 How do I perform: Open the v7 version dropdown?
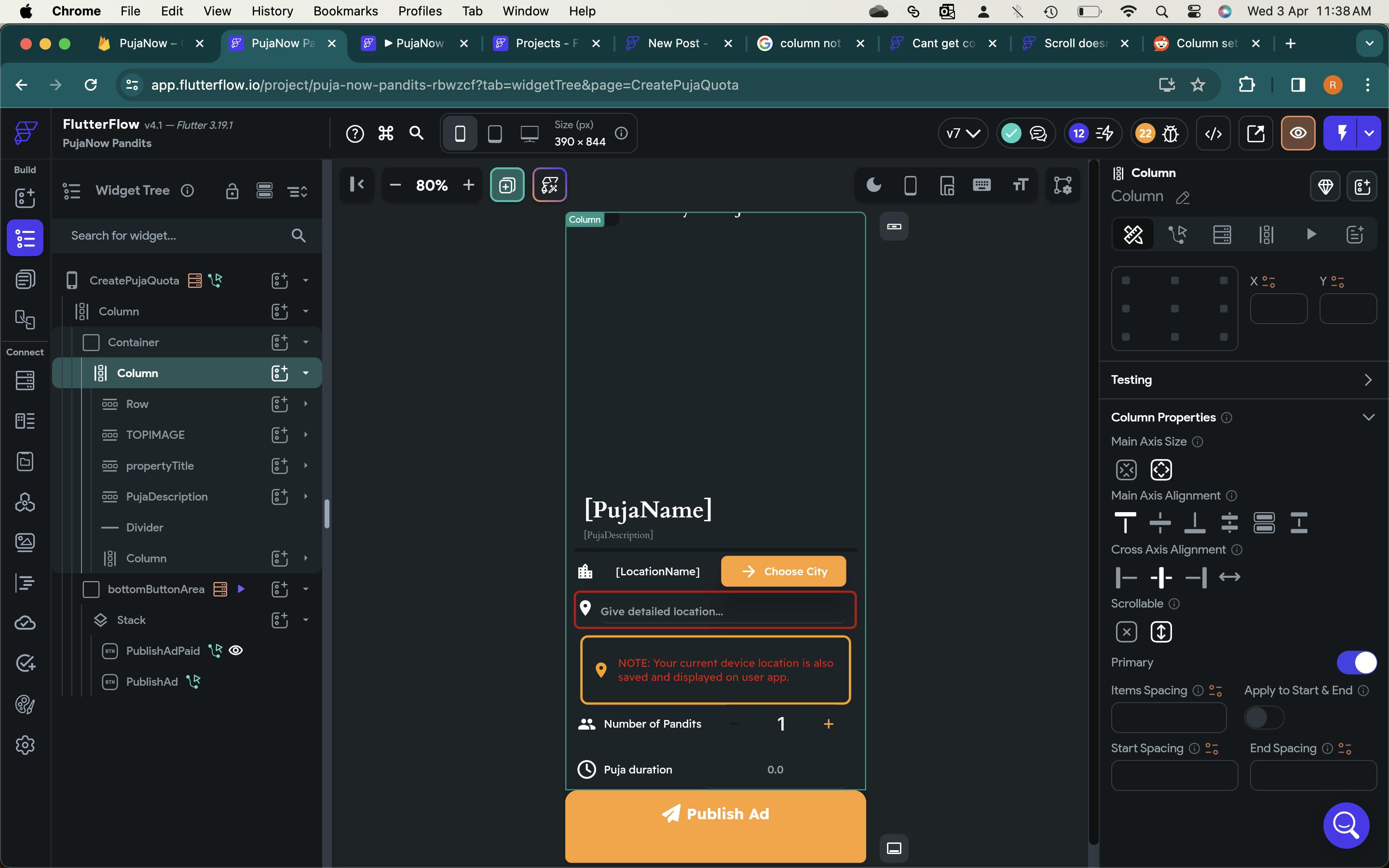963,134
